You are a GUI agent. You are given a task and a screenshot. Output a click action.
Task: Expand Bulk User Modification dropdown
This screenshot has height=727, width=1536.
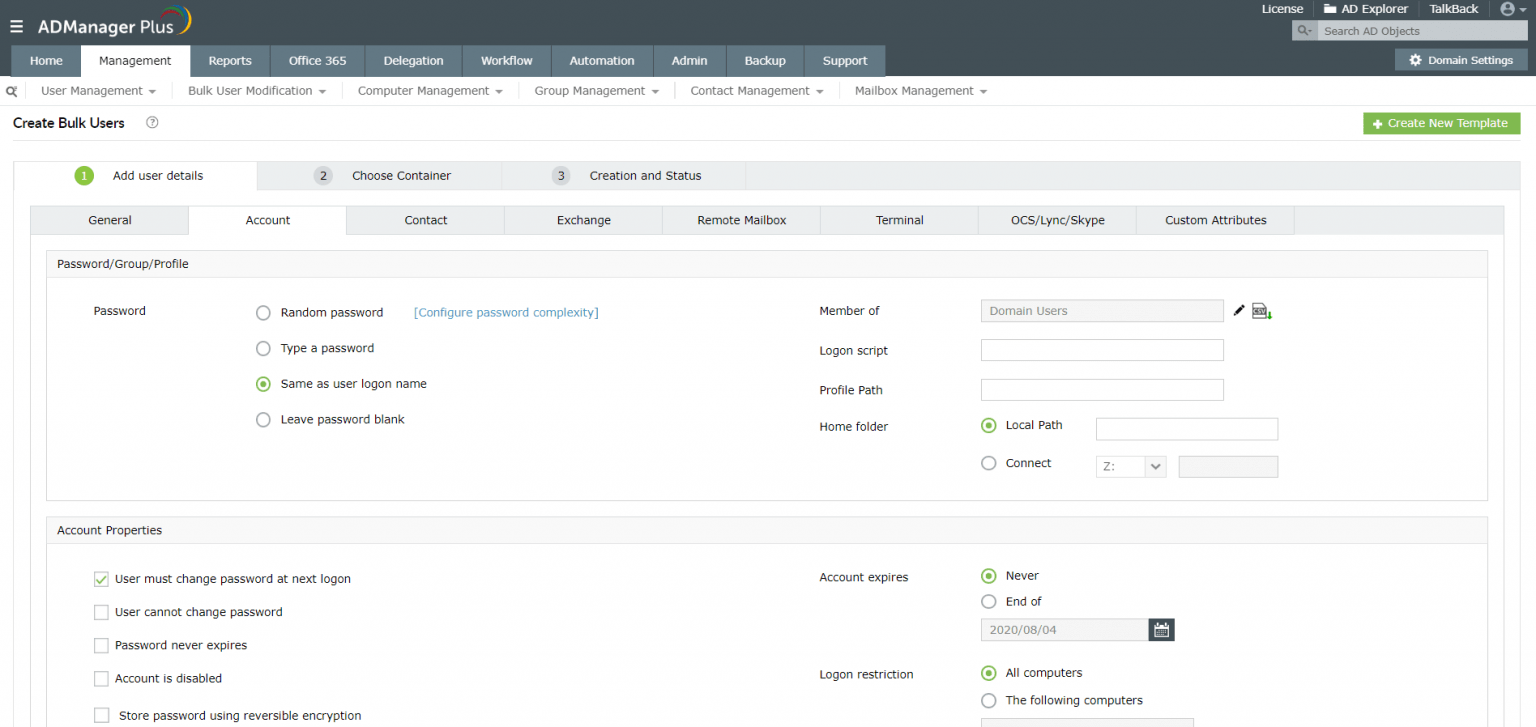point(257,91)
